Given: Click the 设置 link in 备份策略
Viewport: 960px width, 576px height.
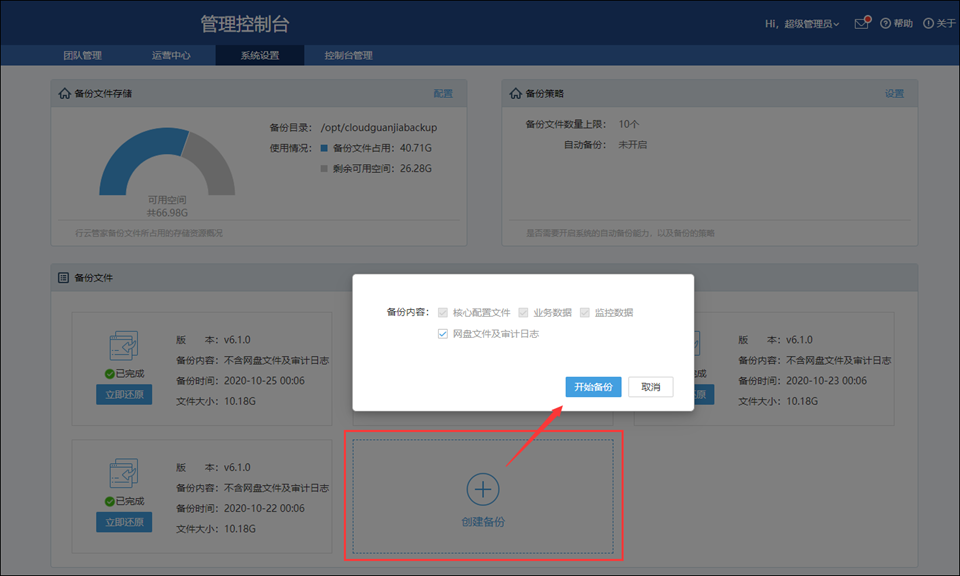Looking at the screenshot, I should pos(894,94).
